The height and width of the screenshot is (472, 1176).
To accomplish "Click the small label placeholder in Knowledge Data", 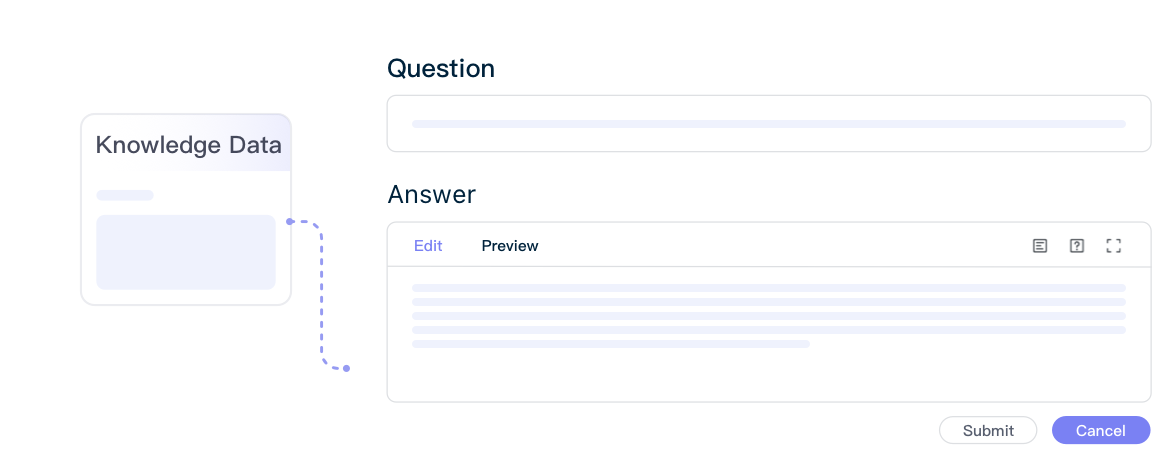I will point(124,195).
